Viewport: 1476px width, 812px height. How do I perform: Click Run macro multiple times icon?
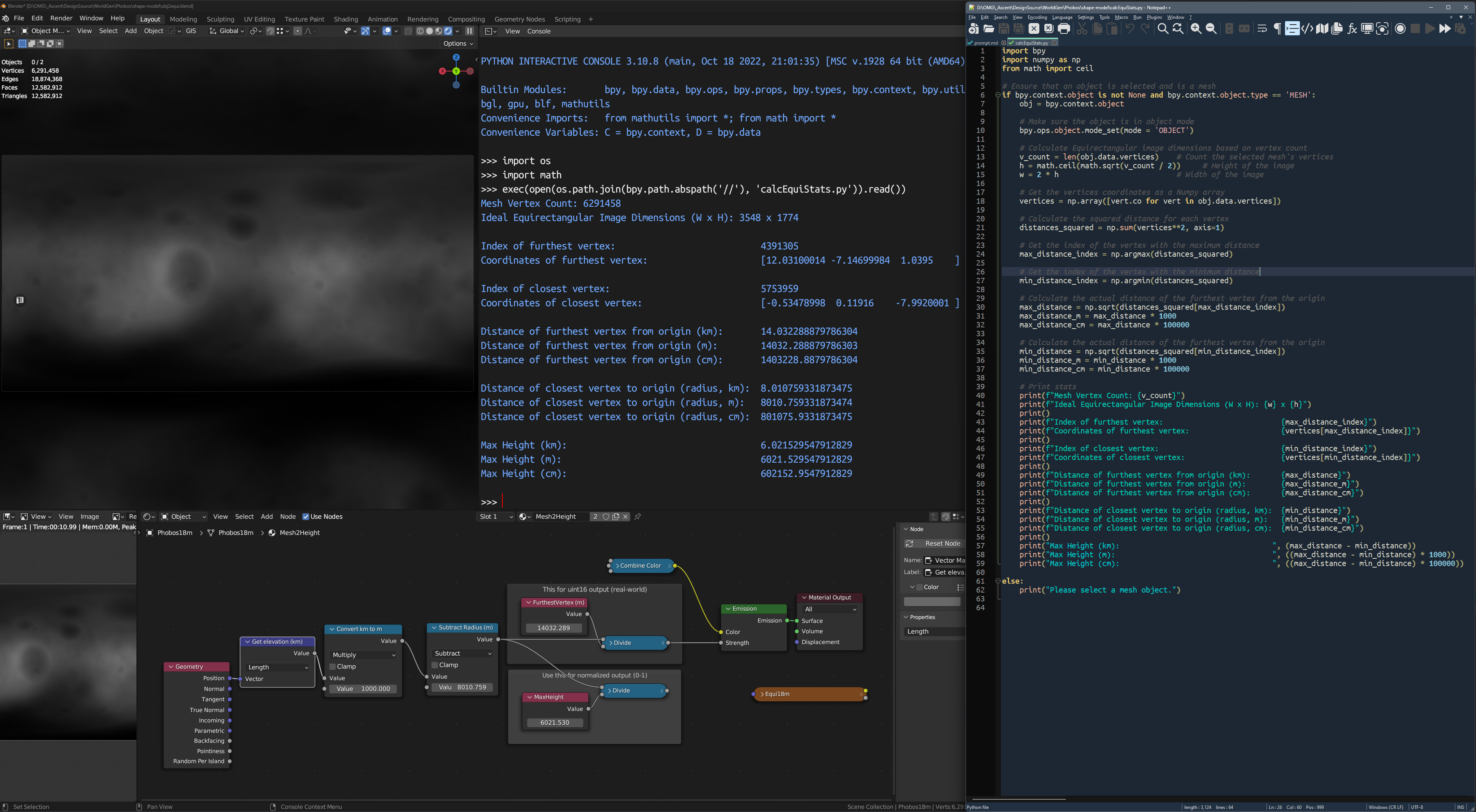coord(1444,29)
